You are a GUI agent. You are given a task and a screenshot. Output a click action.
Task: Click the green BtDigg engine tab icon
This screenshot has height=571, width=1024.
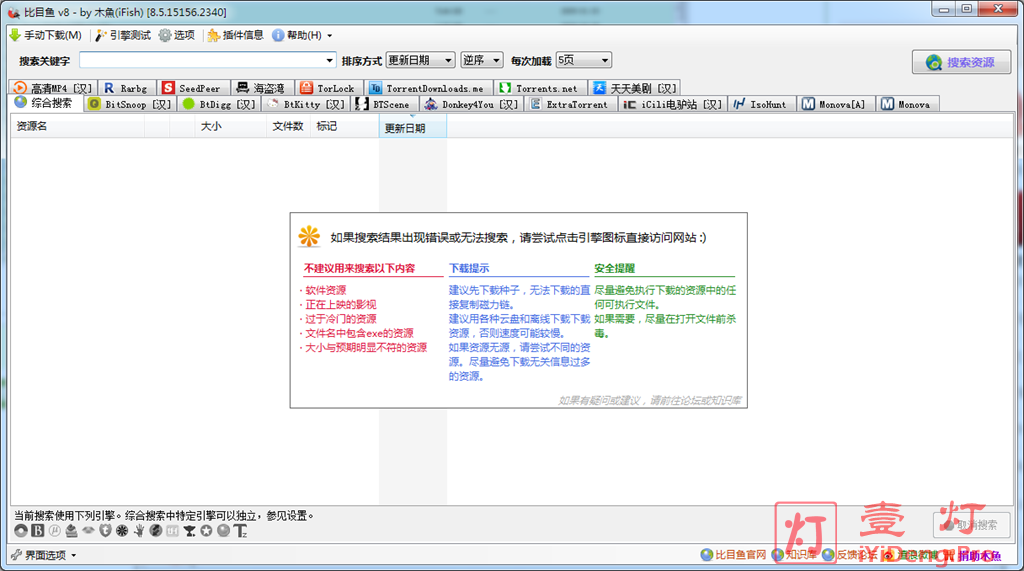click(x=189, y=104)
